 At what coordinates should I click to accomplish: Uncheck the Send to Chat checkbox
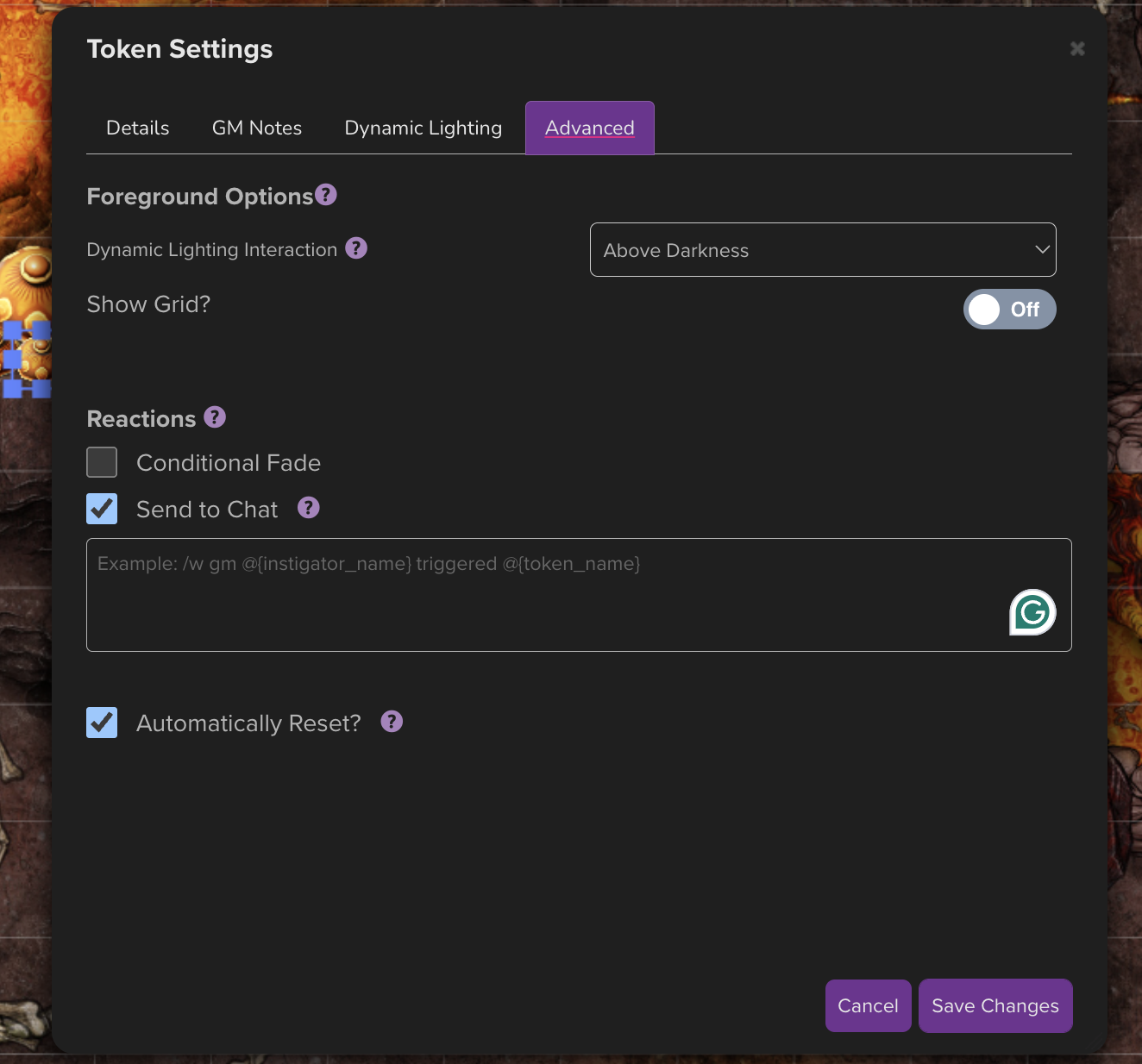click(x=102, y=509)
